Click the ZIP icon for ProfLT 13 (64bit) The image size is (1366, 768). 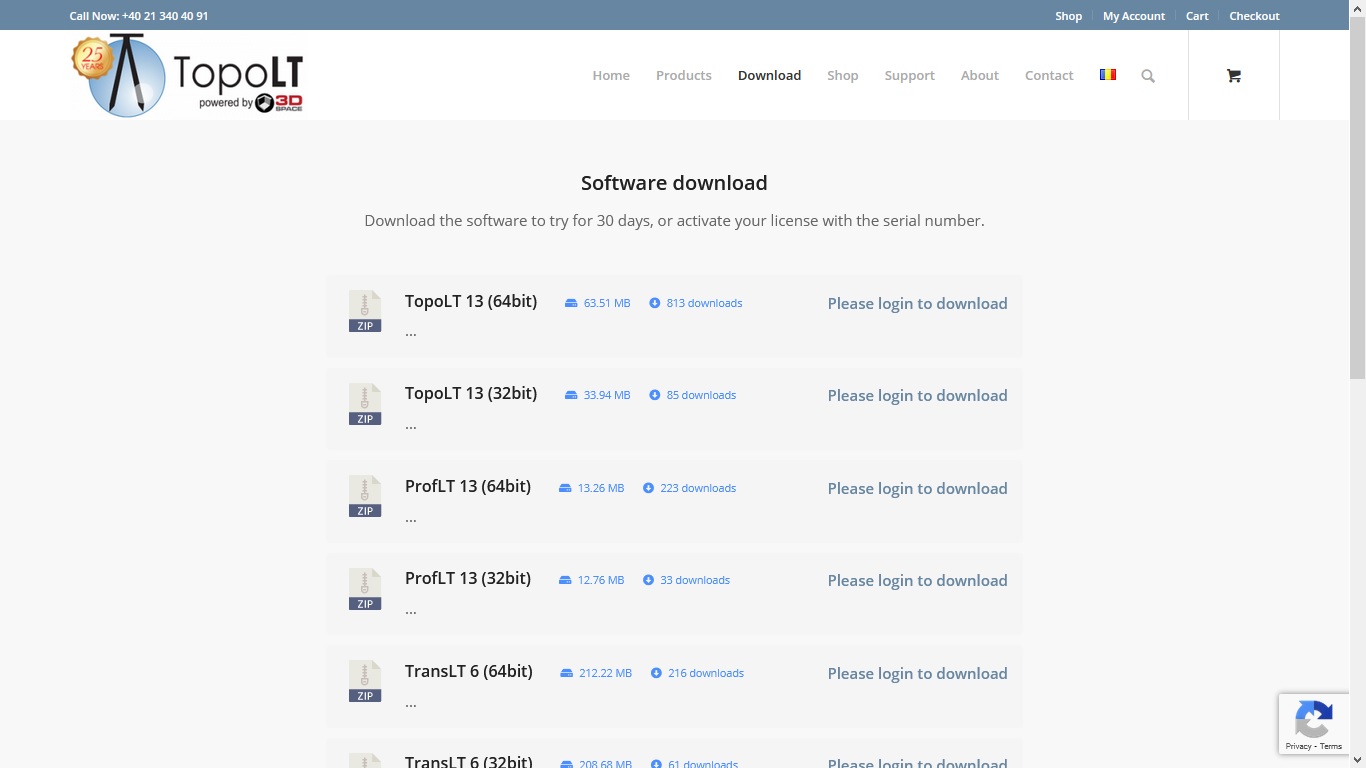coord(365,496)
